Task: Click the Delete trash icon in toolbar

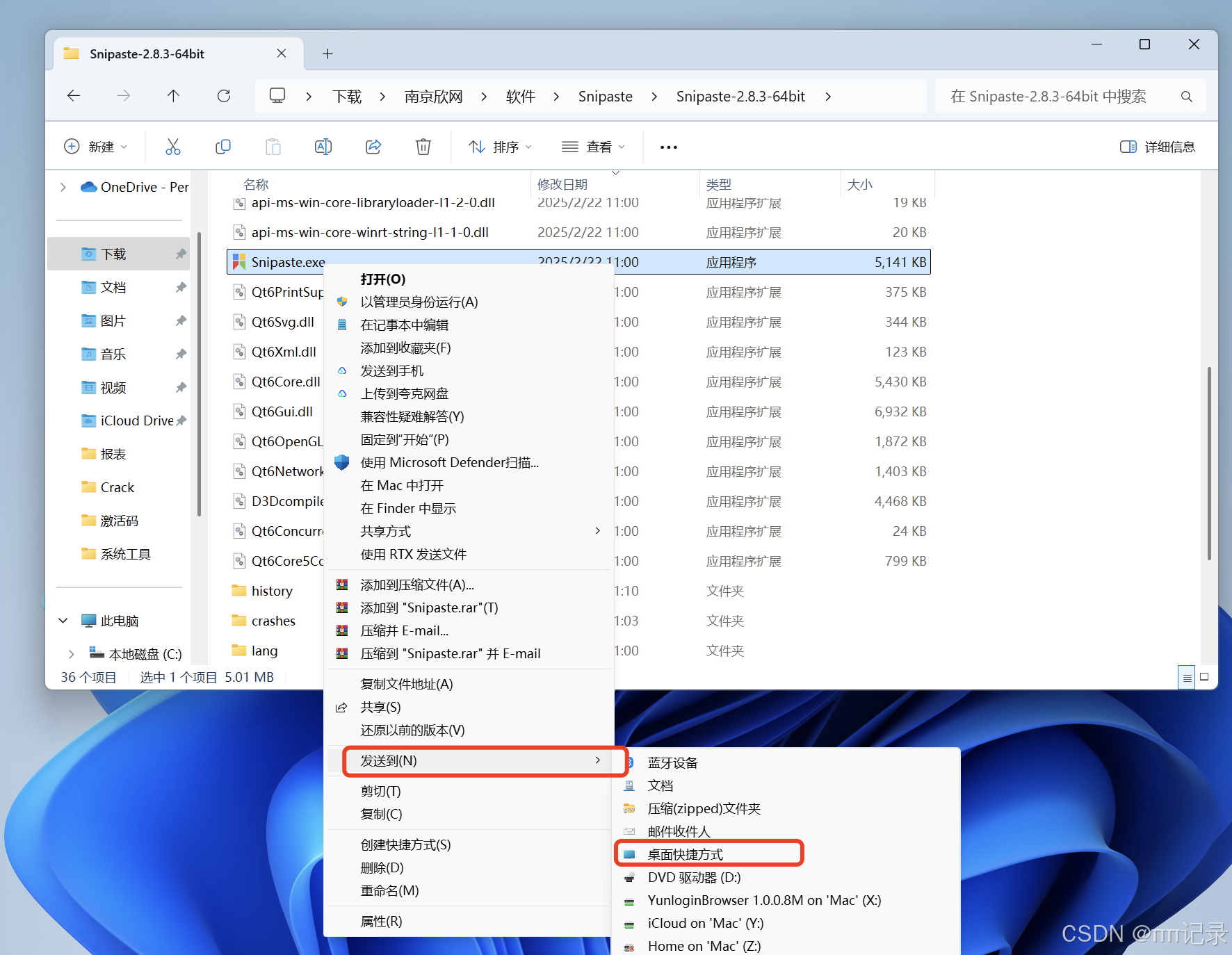Action: [423, 147]
